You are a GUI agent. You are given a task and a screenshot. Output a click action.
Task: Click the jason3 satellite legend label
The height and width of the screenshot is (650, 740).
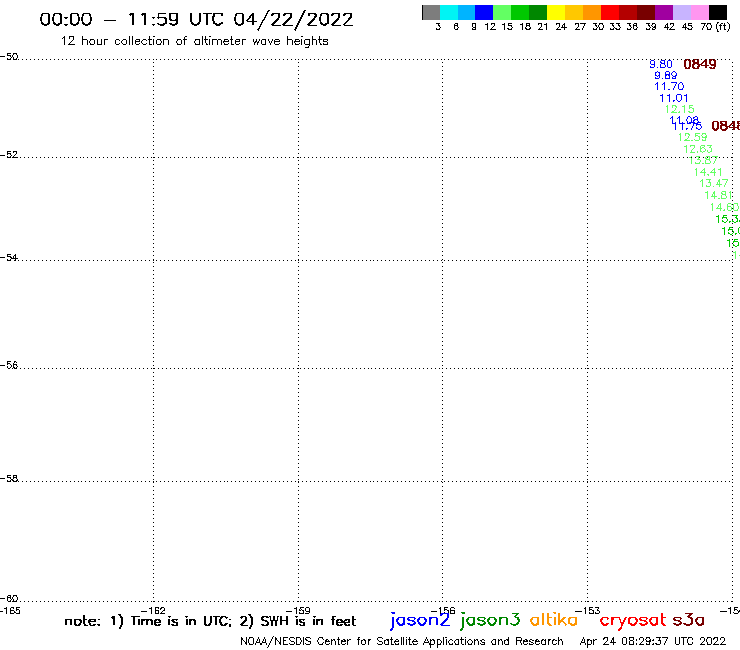tap(490, 620)
